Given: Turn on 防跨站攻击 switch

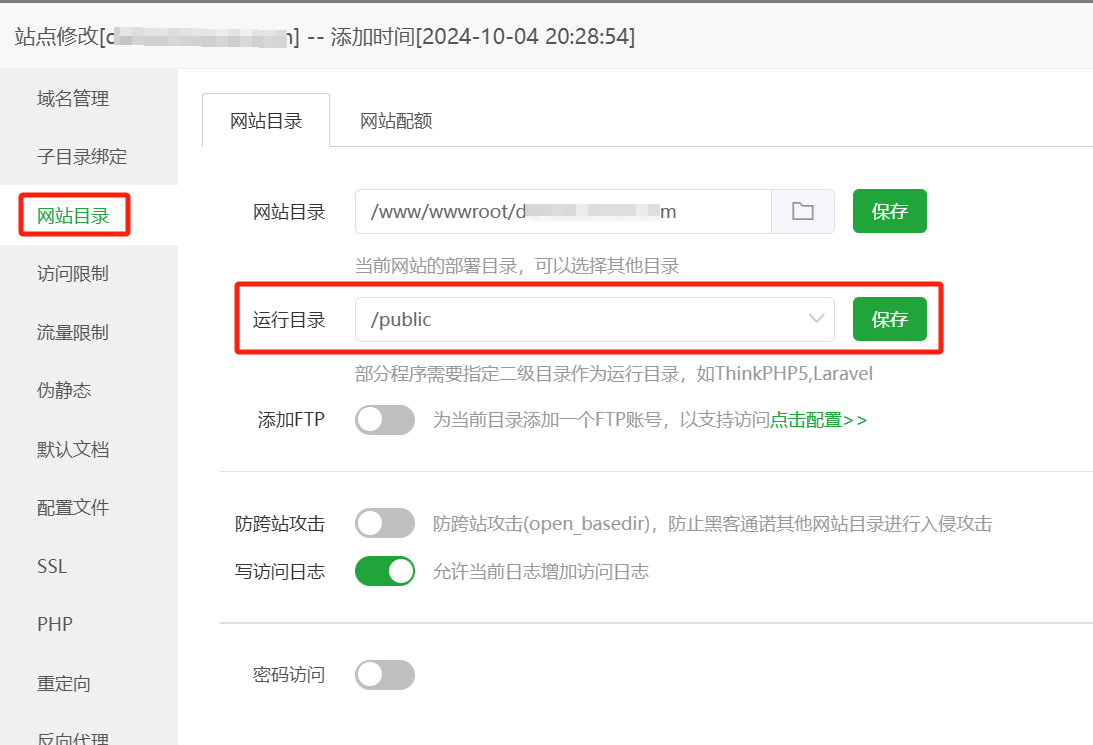Looking at the screenshot, I should pyautogui.click(x=385, y=523).
